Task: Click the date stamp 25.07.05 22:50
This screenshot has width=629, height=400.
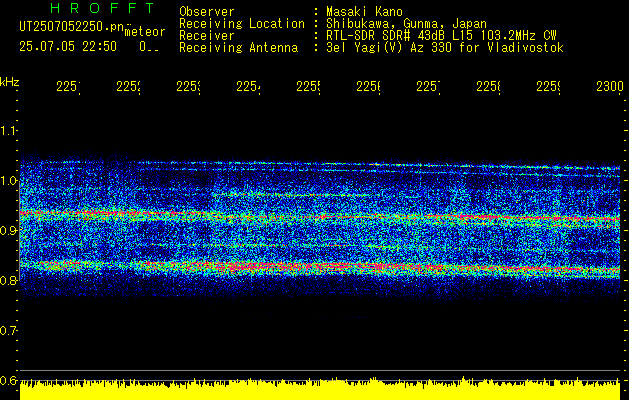Action: (68, 47)
